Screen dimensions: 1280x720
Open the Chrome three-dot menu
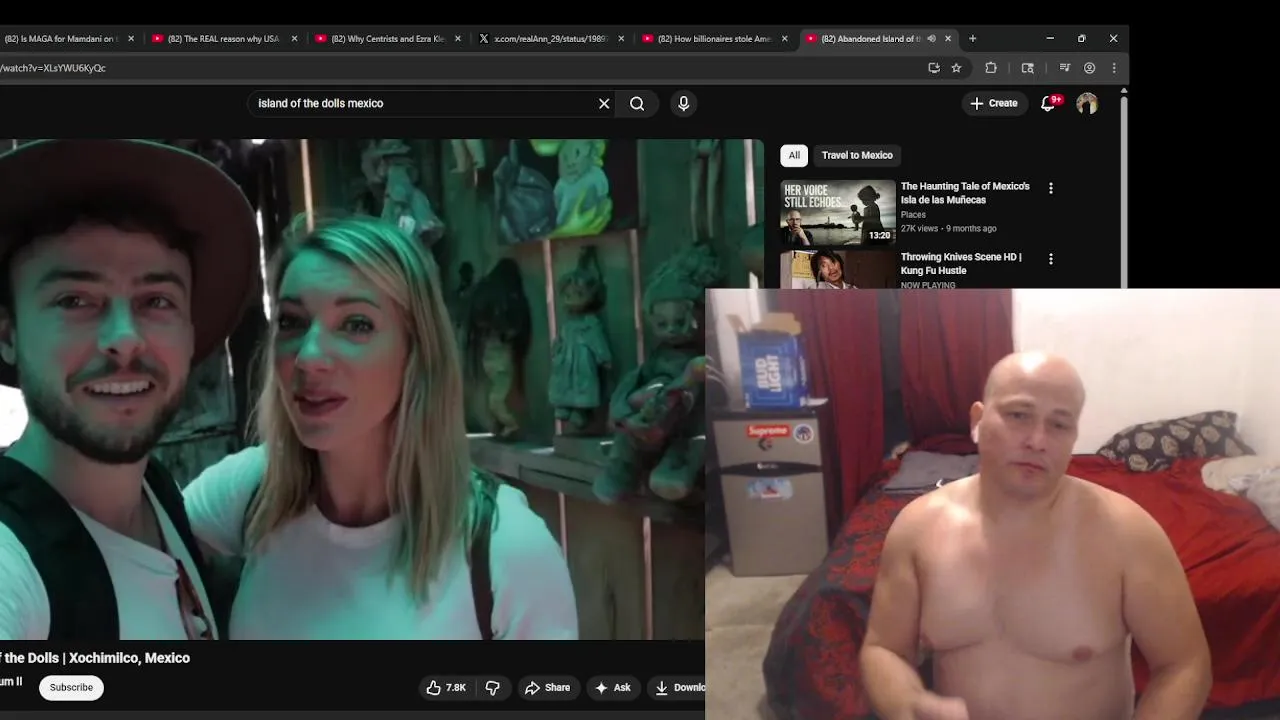tap(1114, 68)
